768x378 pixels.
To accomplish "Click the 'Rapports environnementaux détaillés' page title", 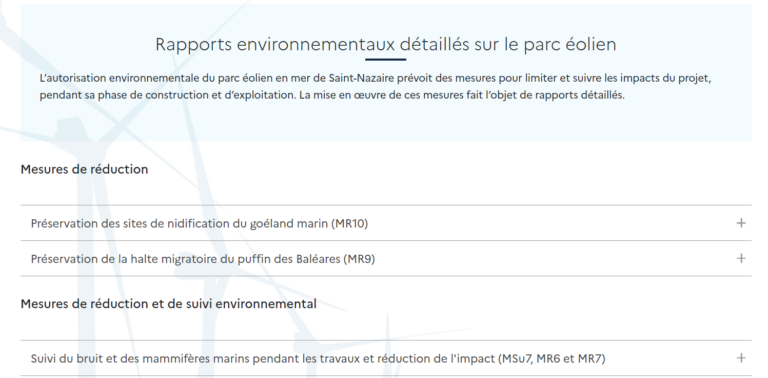I will (x=385, y=44).
